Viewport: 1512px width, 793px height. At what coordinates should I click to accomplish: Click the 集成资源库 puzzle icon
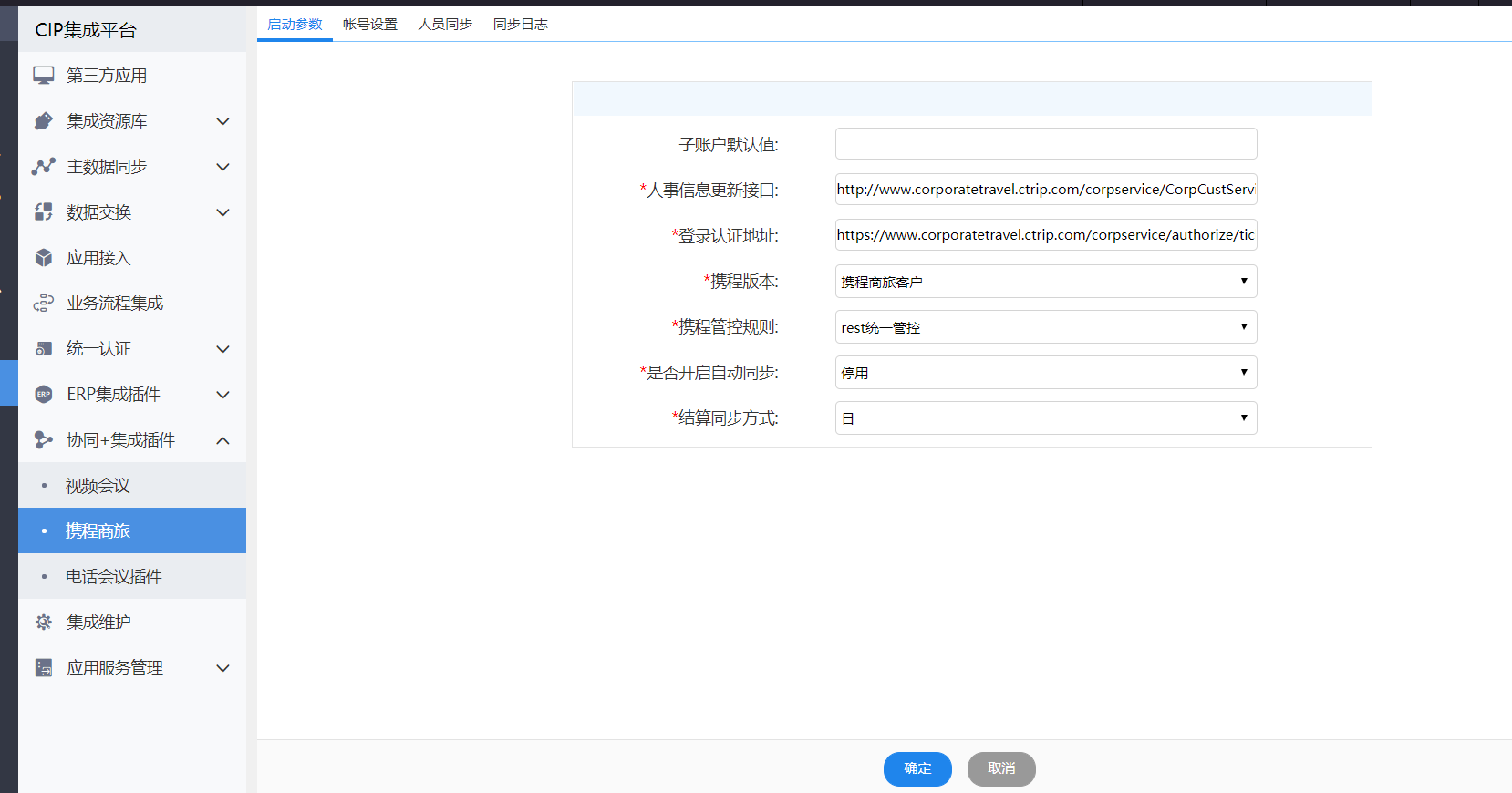pyautogui.click(x=43, y=121)
